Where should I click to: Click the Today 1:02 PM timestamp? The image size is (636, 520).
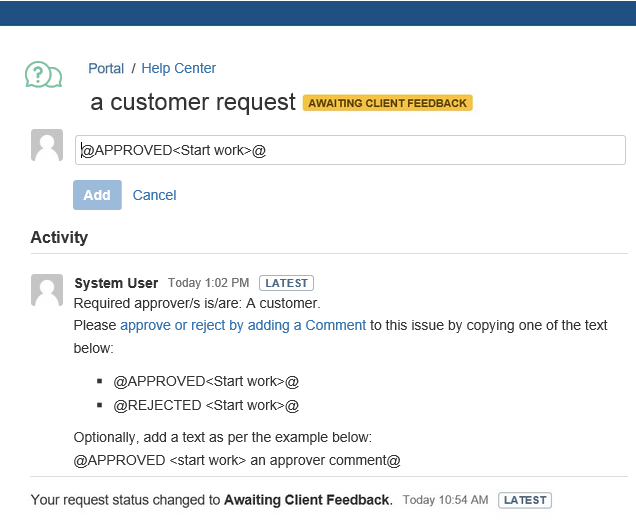coord(208,283)
